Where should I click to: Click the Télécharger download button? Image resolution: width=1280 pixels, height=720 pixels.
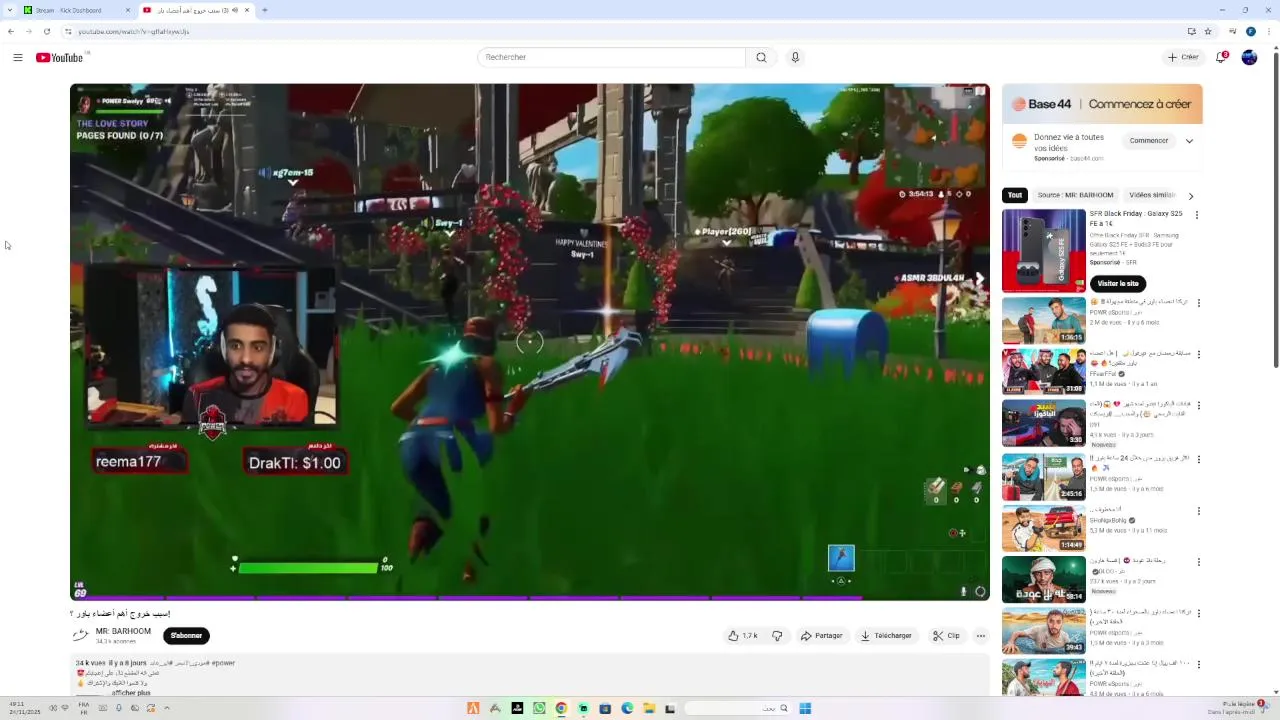coord(886,635)
